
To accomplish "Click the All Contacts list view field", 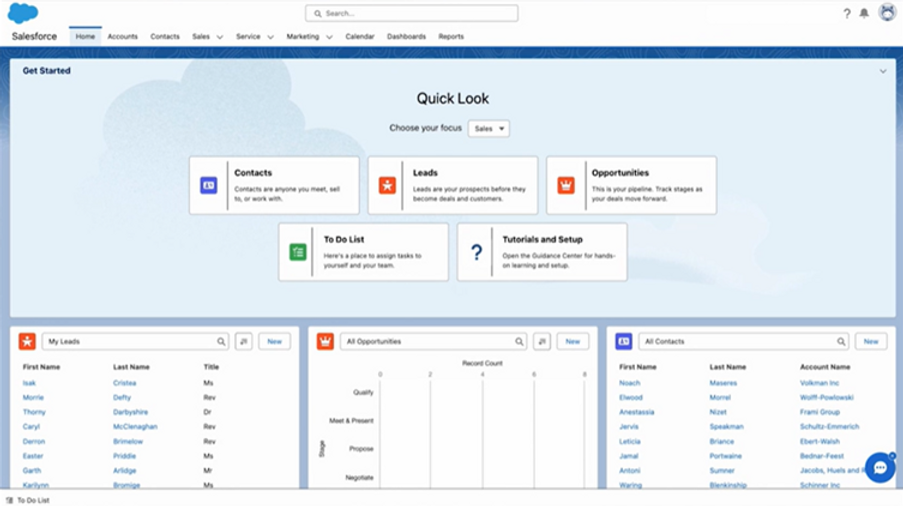I will pos(743,341).
